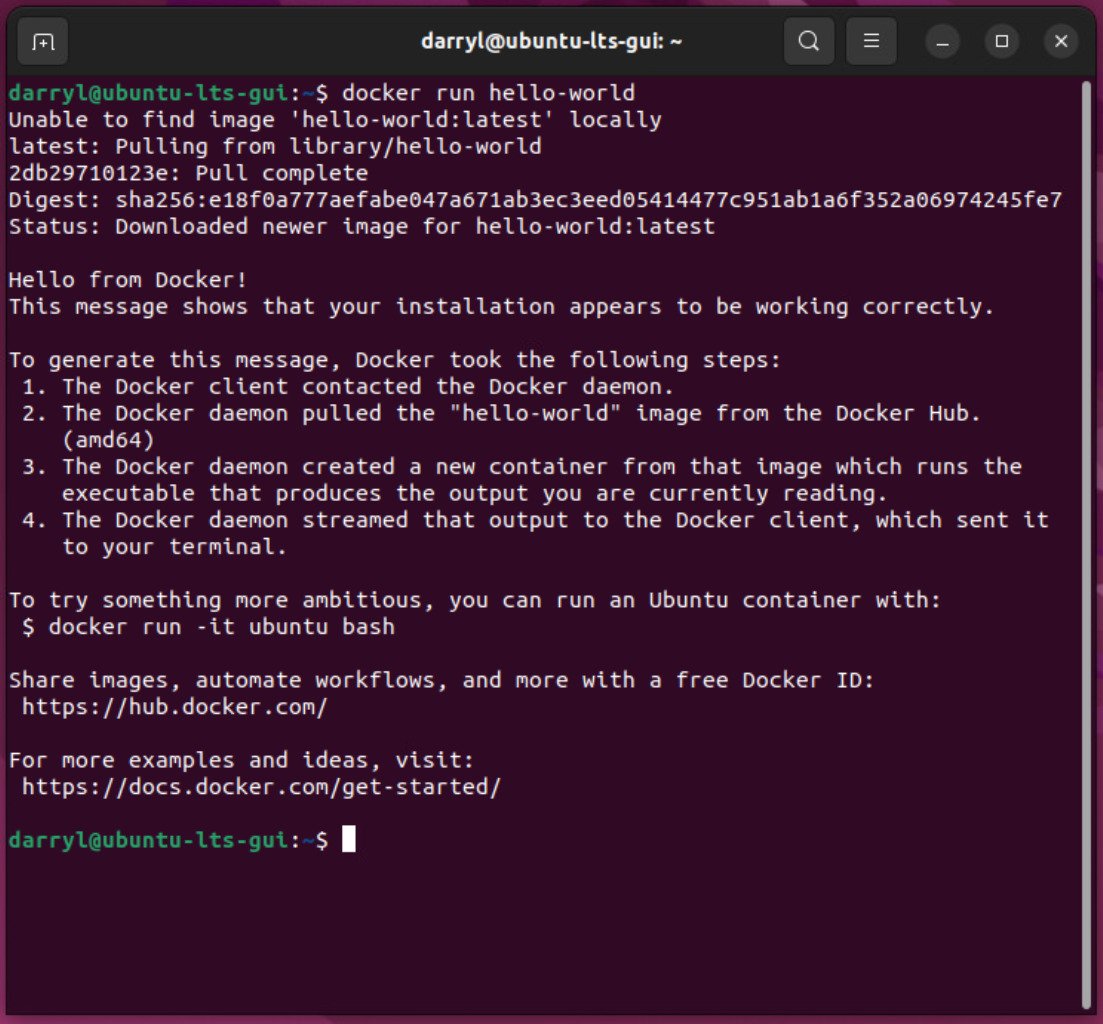Click the terminal vertical scrollbar
Screen dimensions: 1103x1024
1085,545
